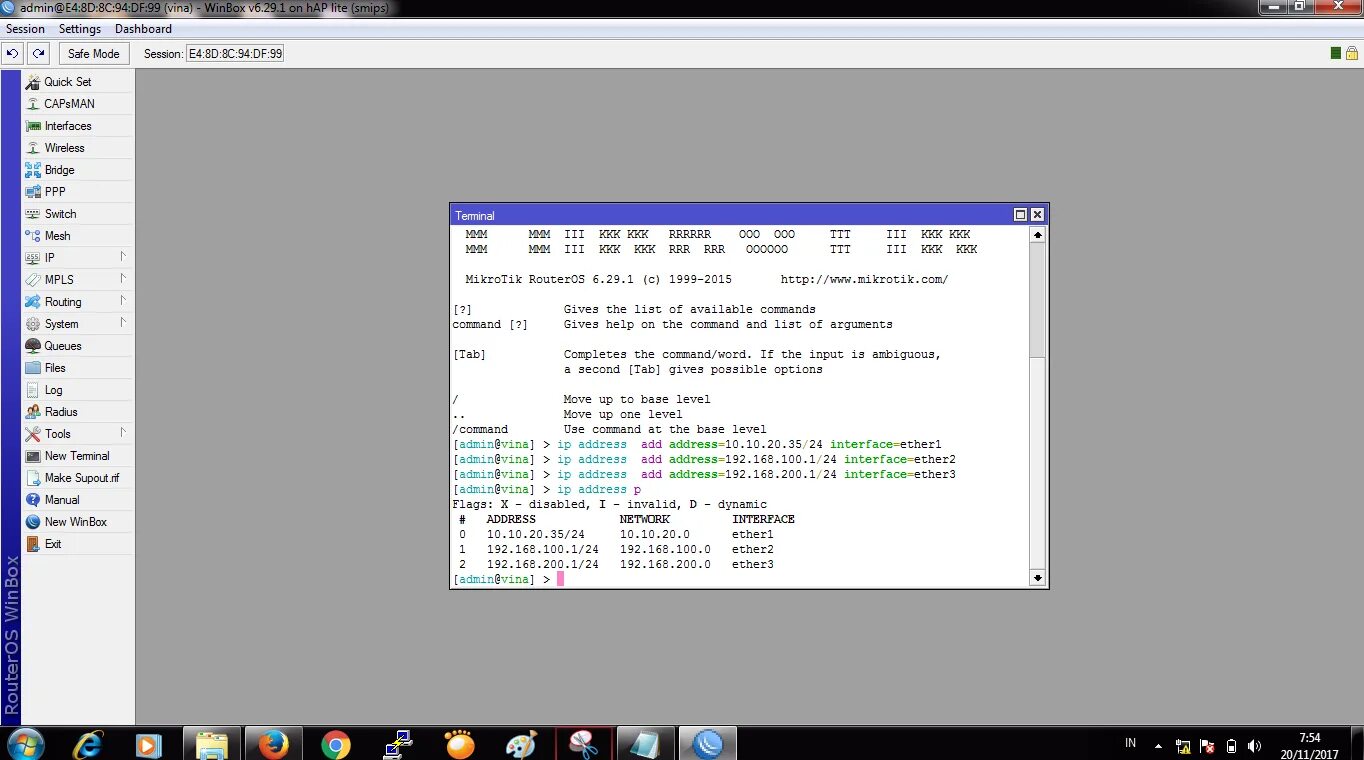The height and width of the screenshot is (760, 1364).
Task: Click the lock icon at top right
Action: point(1352,53)
